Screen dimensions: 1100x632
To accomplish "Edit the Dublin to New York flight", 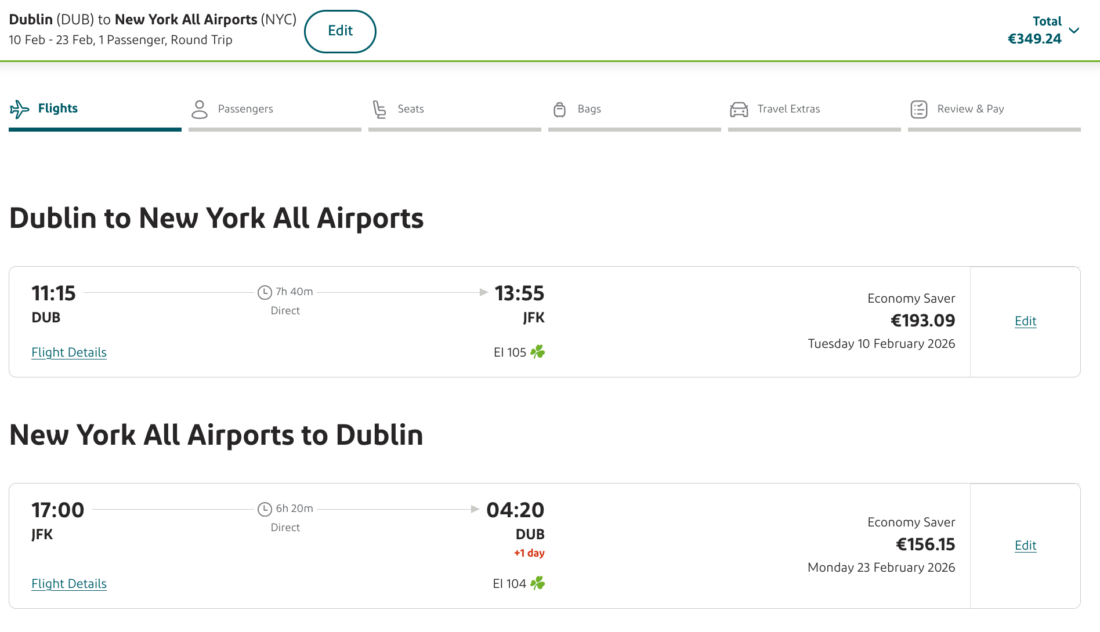I will point(1025,321).
